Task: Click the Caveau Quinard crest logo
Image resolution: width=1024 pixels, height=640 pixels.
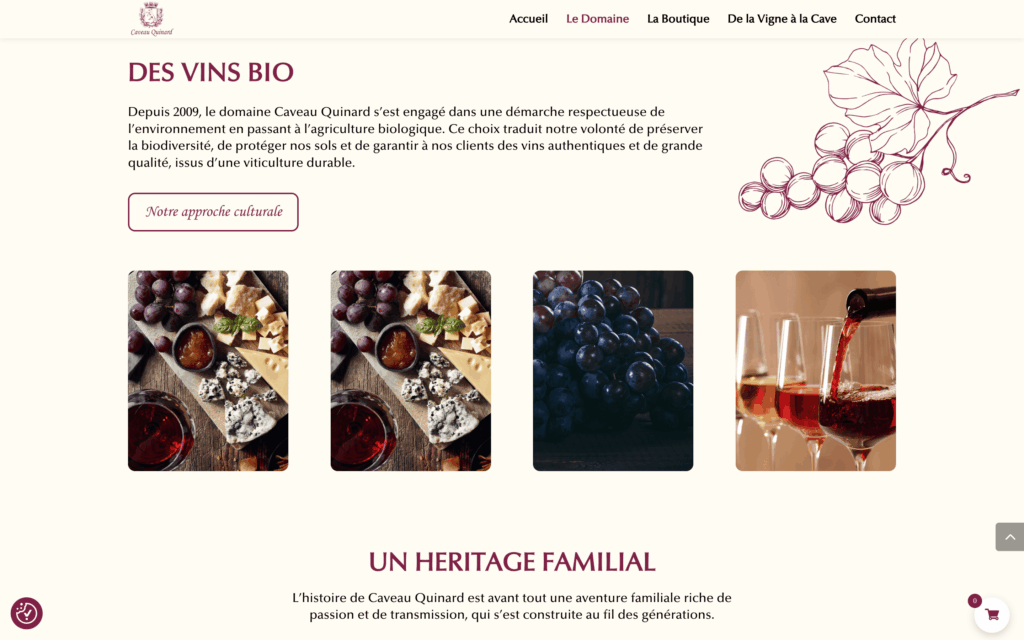Action: coord(152,19)
